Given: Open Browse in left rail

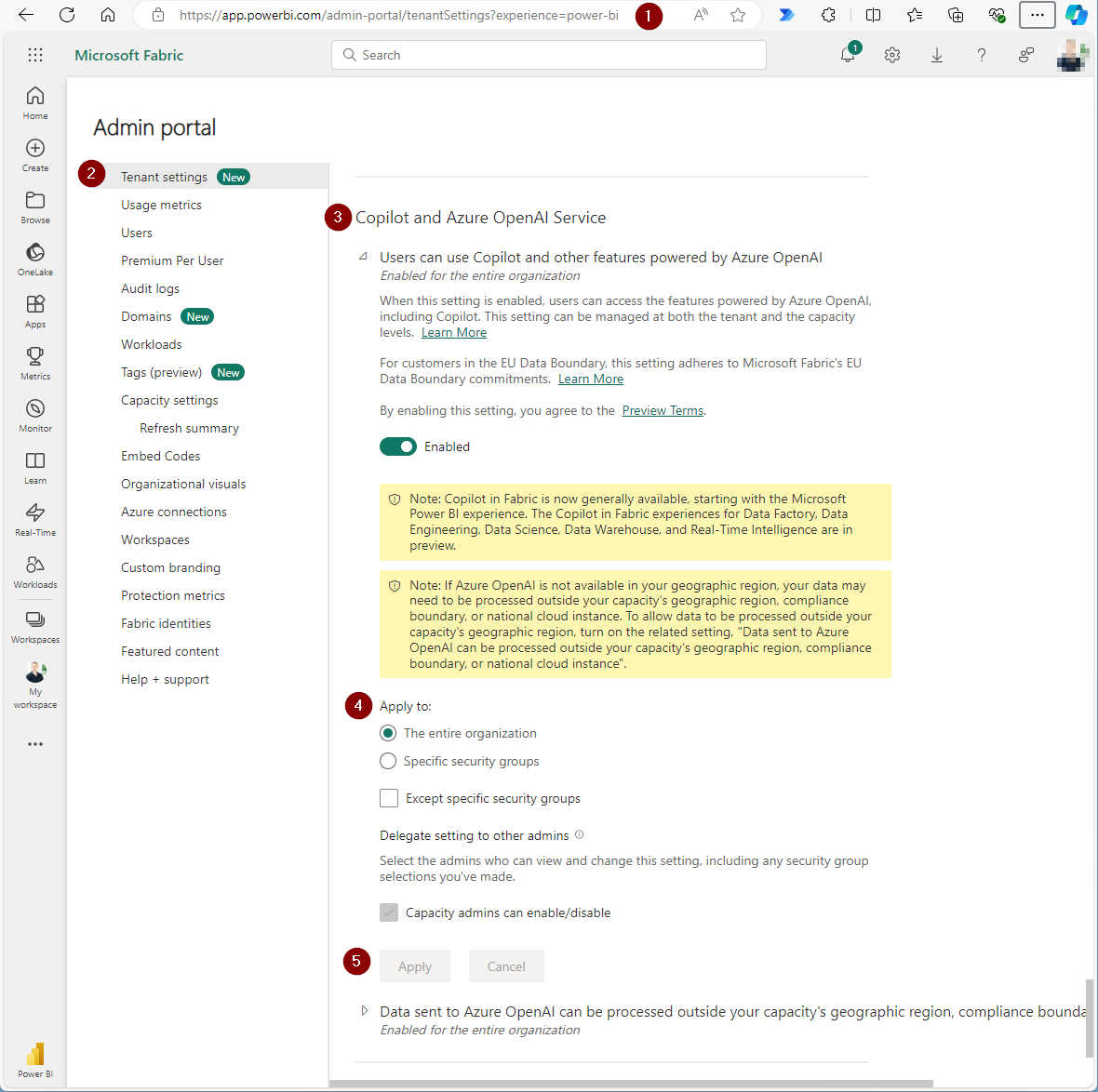Looking at the screenshot, I should click(x=35, y=207).
